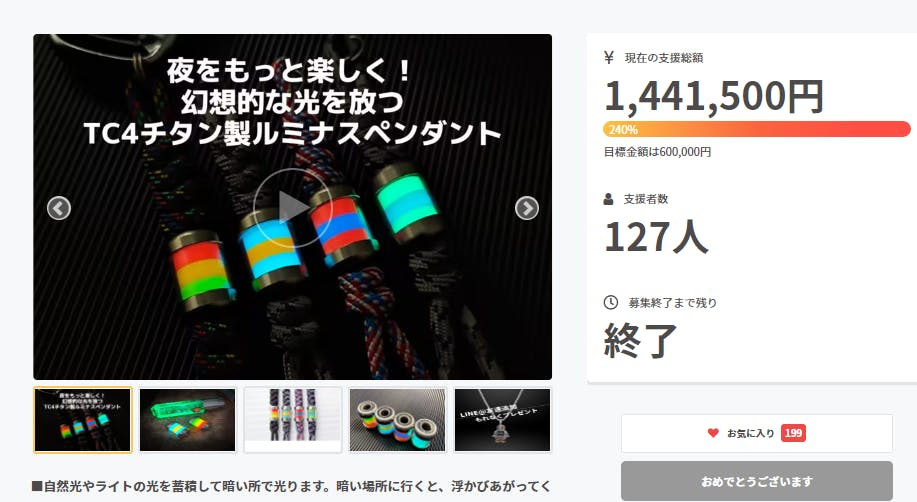Image resolution: width=917 pixels, height=502 pixels.
Task: Click the 199 favorites count badge
Action: (x=793, y=433)
